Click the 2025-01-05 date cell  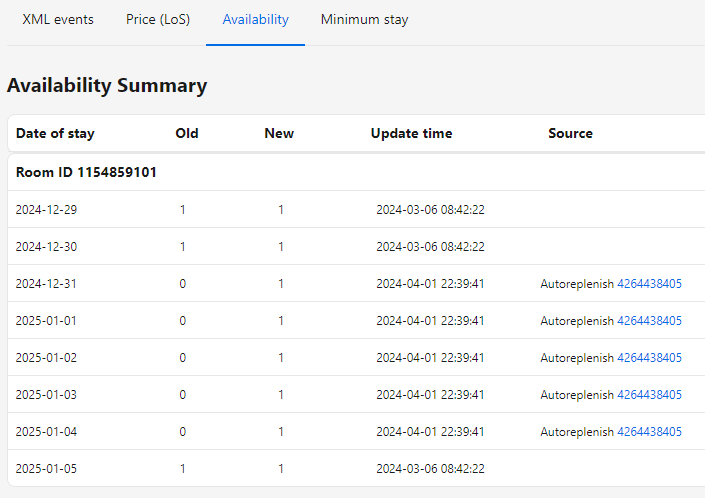pyautogui.click(x=46, y=469)
